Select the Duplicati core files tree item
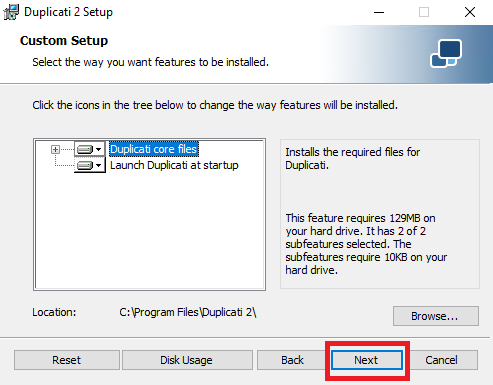 point(154,149)
